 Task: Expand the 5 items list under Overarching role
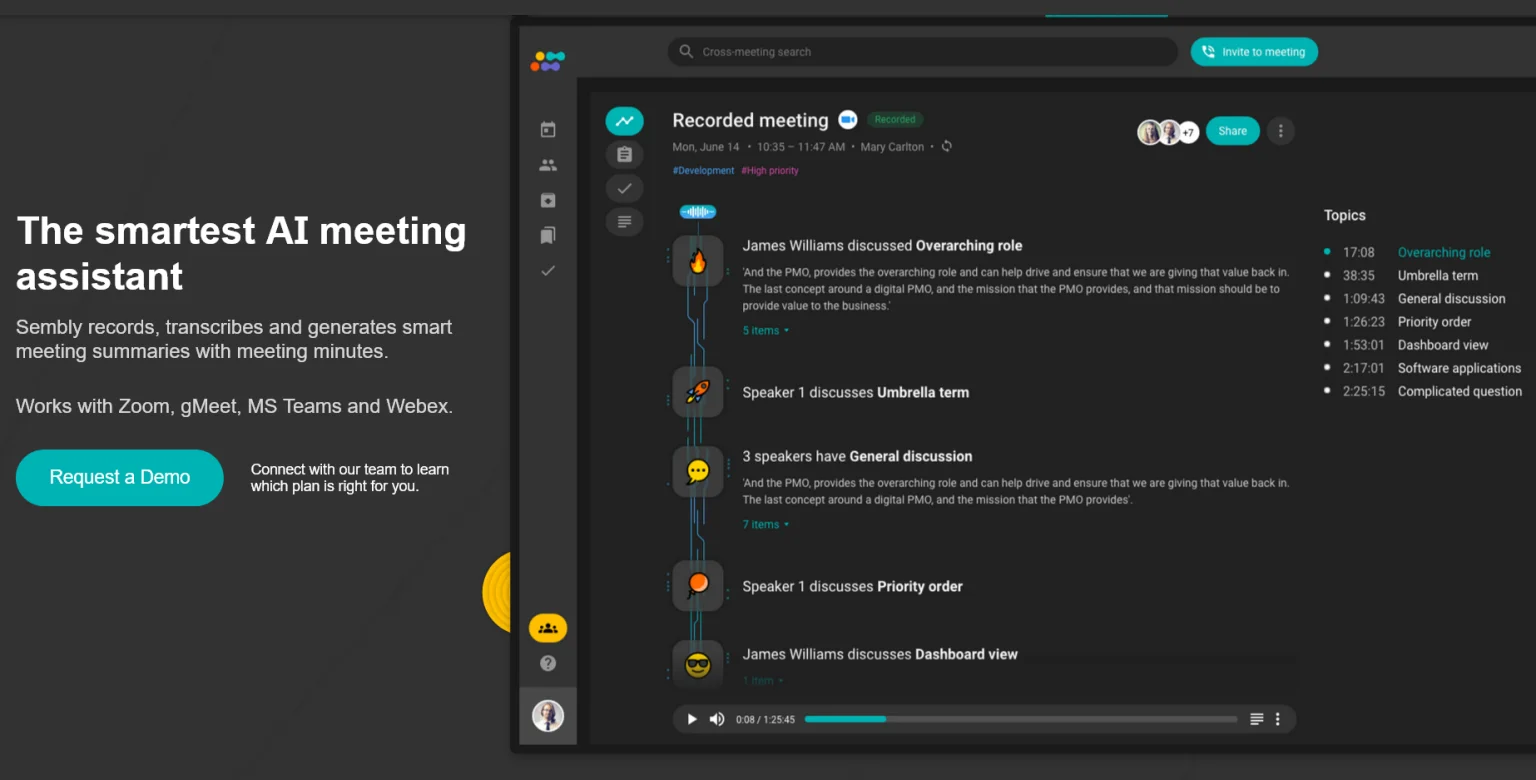click(765, 330)
